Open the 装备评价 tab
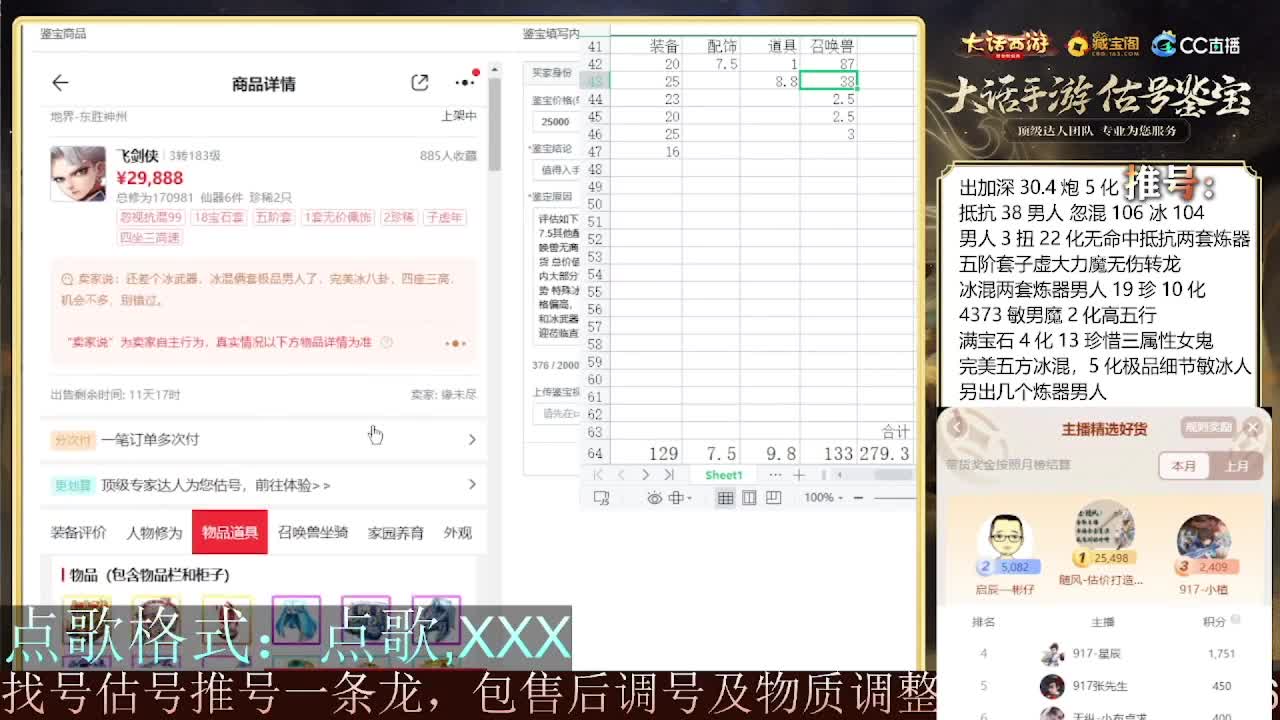This screenshot has width=1280, height=720. point(80,532)
